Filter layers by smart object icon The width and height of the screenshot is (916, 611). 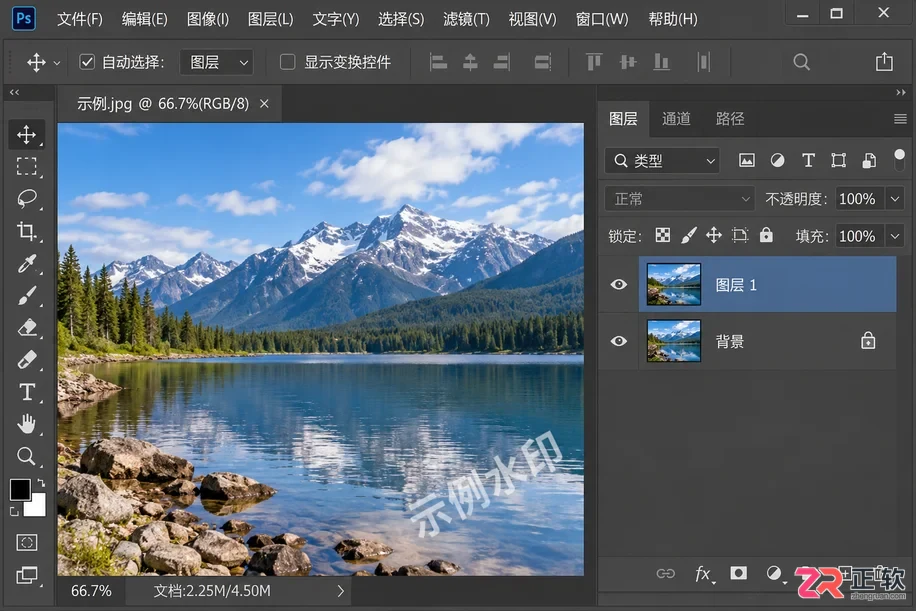869,160
